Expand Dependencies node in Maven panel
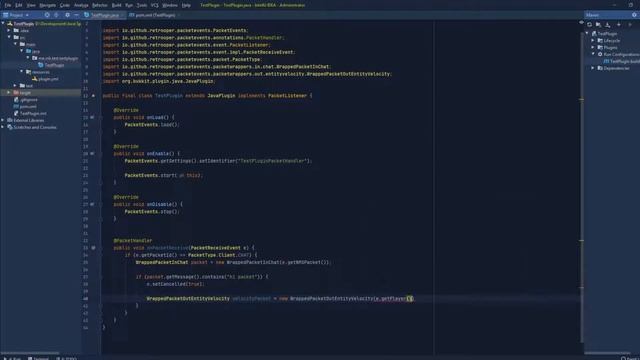Image resolution: width=640 pixels, height=360 pixels. (593, 68)
